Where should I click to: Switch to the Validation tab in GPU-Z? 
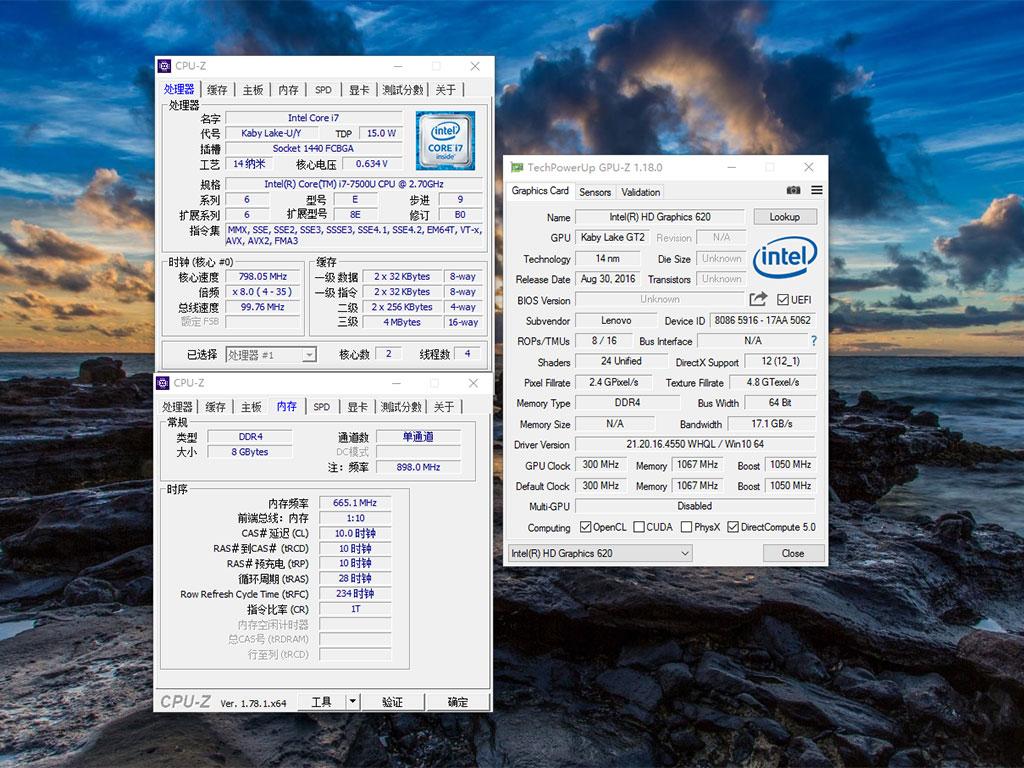click(x=641, y=192)
